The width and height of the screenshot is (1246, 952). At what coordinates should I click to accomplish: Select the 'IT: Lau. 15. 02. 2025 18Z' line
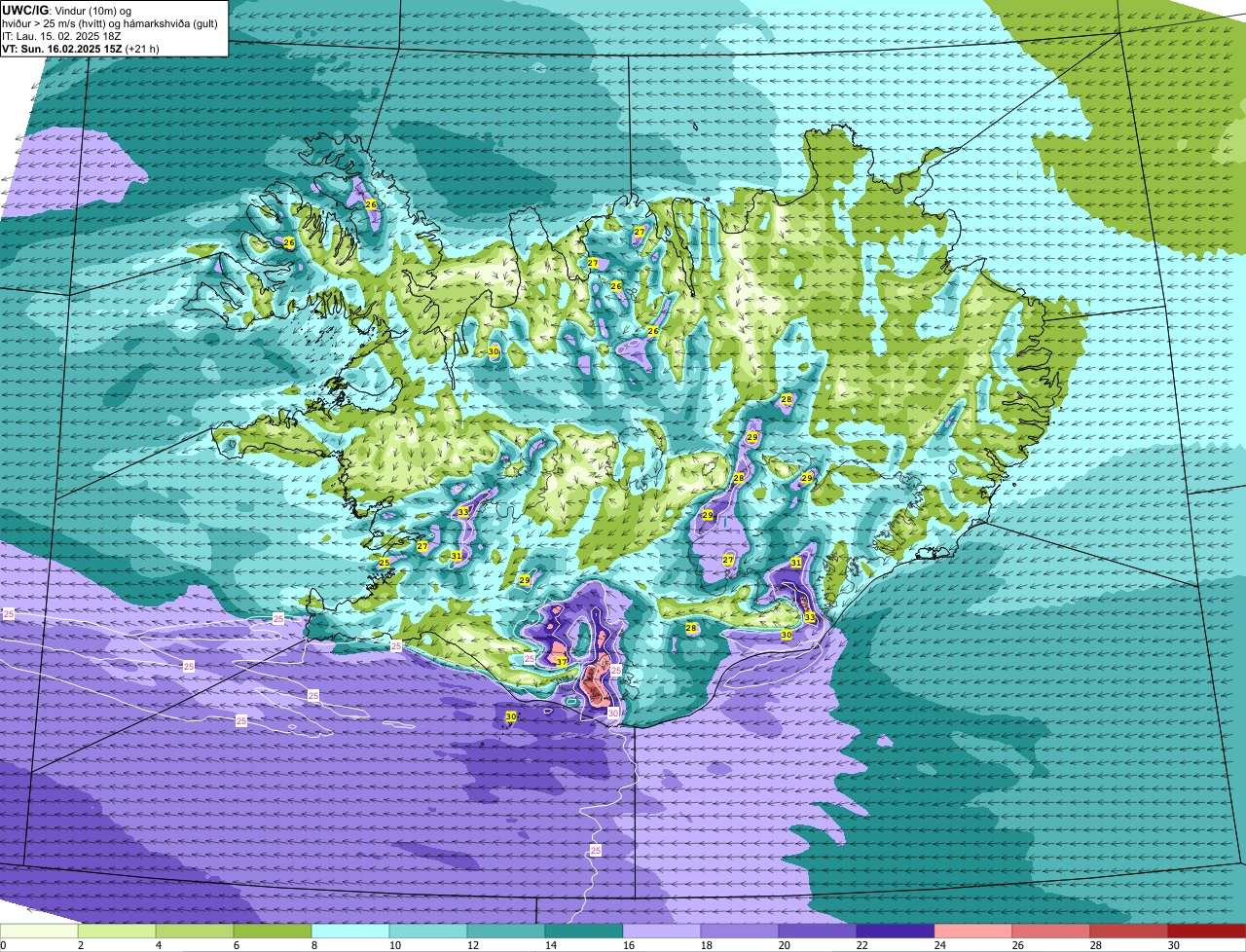(x=61, y=36)
